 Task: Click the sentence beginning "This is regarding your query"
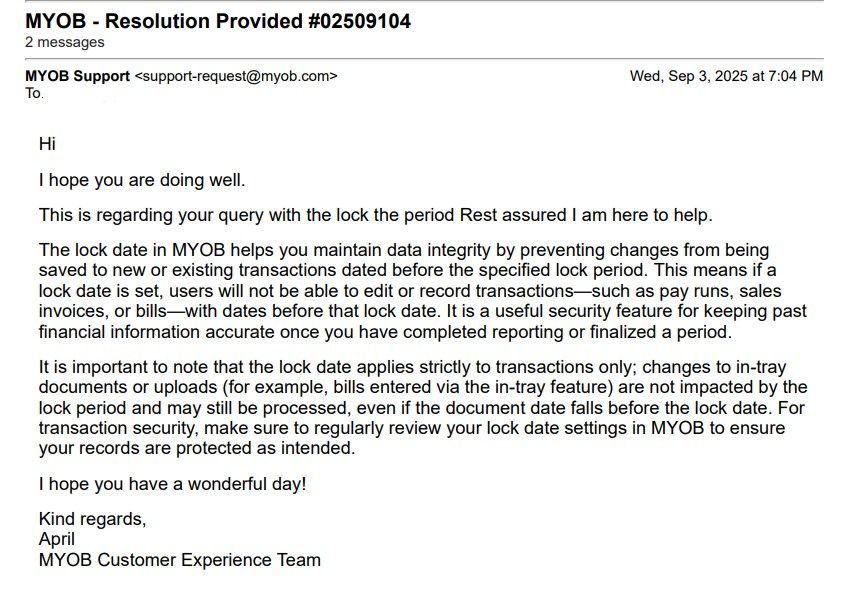[x=375, y=215]
